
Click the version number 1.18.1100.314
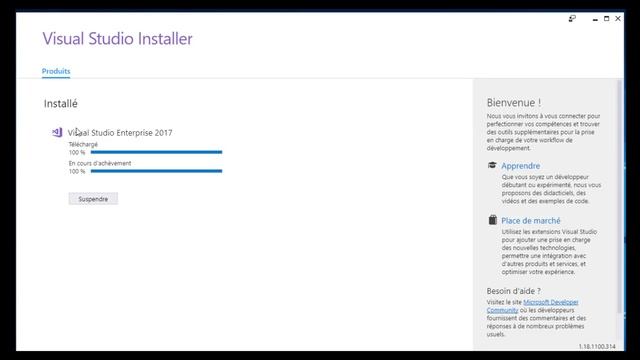[x=597, y=346]
